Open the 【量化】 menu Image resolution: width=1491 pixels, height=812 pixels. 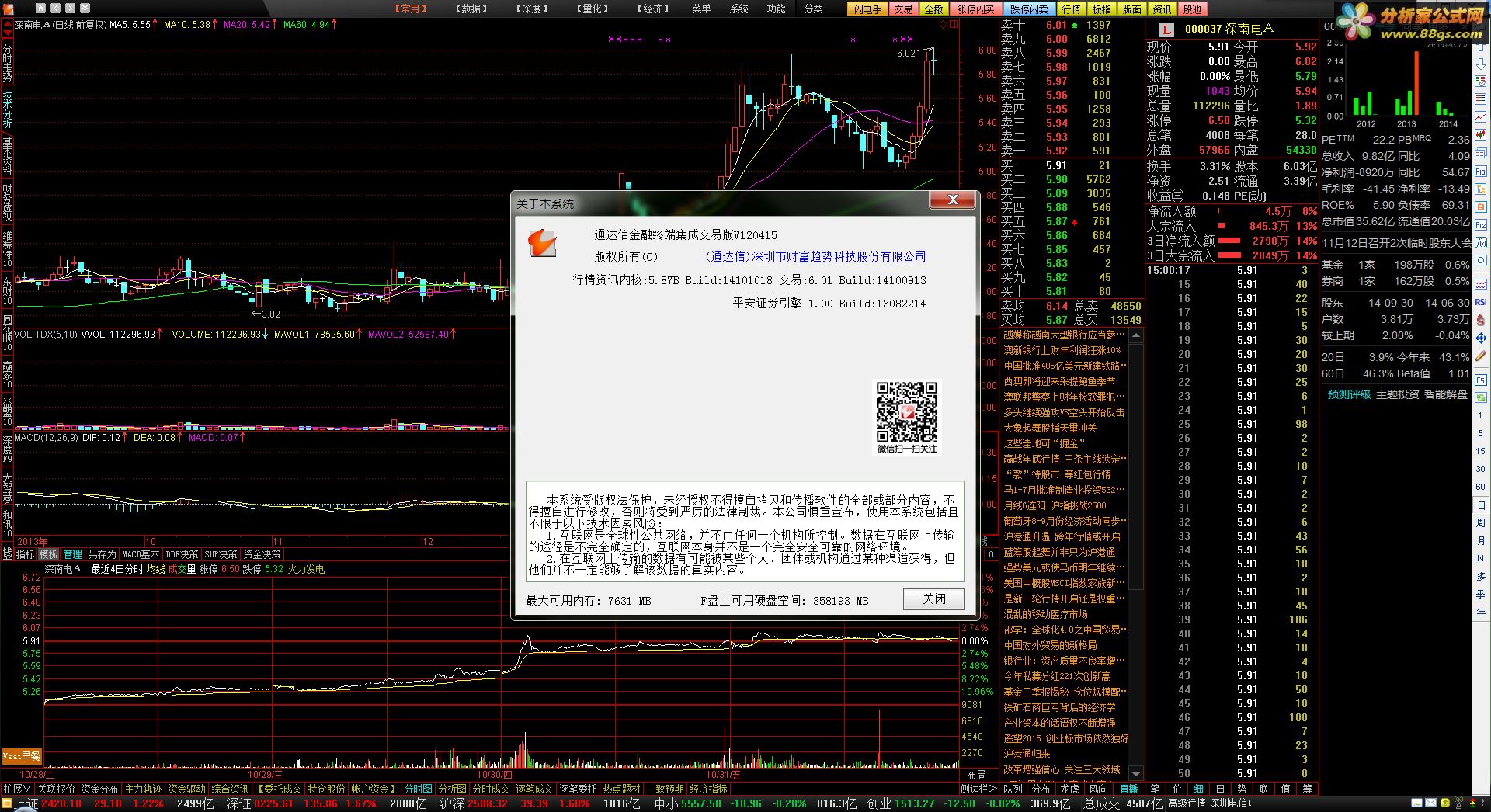click(x=593, y=9)
